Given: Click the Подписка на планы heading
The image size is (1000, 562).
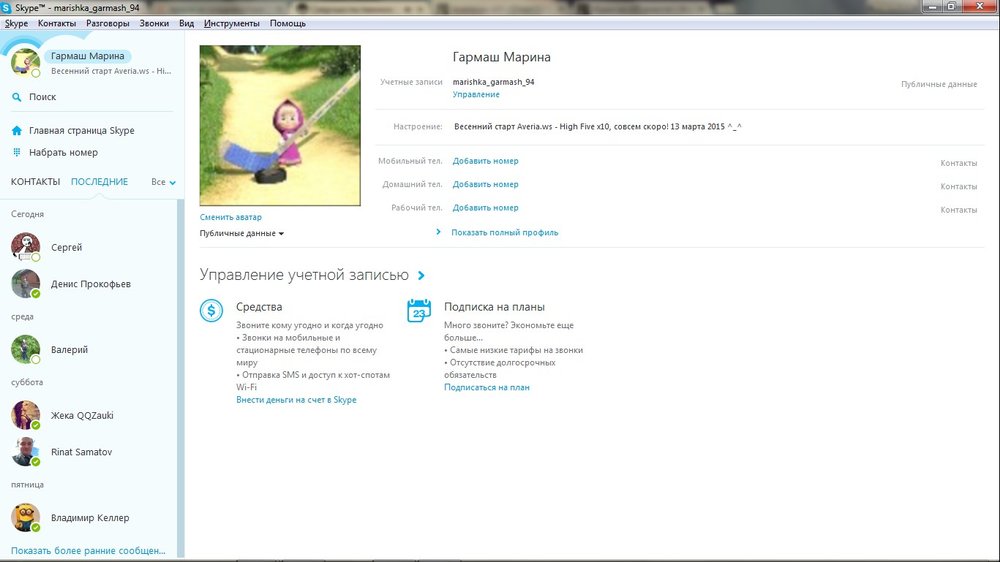Looking at the screenshot, I should (494, 307).
